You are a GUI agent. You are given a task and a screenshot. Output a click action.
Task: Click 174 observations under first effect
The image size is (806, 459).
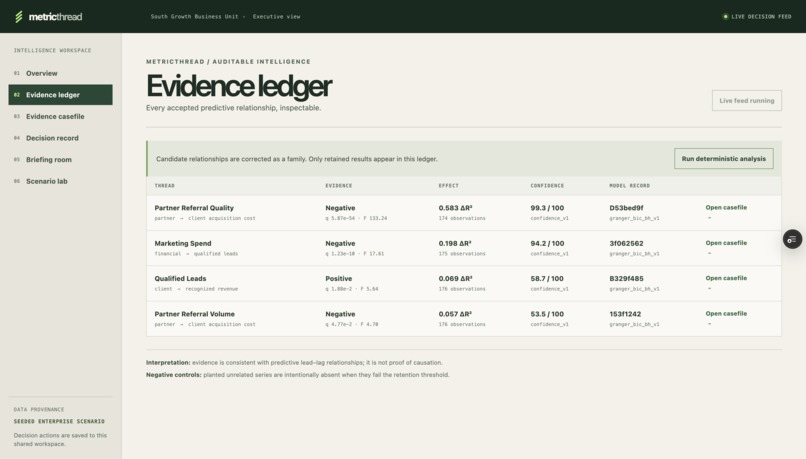click(x=462, y=218)
